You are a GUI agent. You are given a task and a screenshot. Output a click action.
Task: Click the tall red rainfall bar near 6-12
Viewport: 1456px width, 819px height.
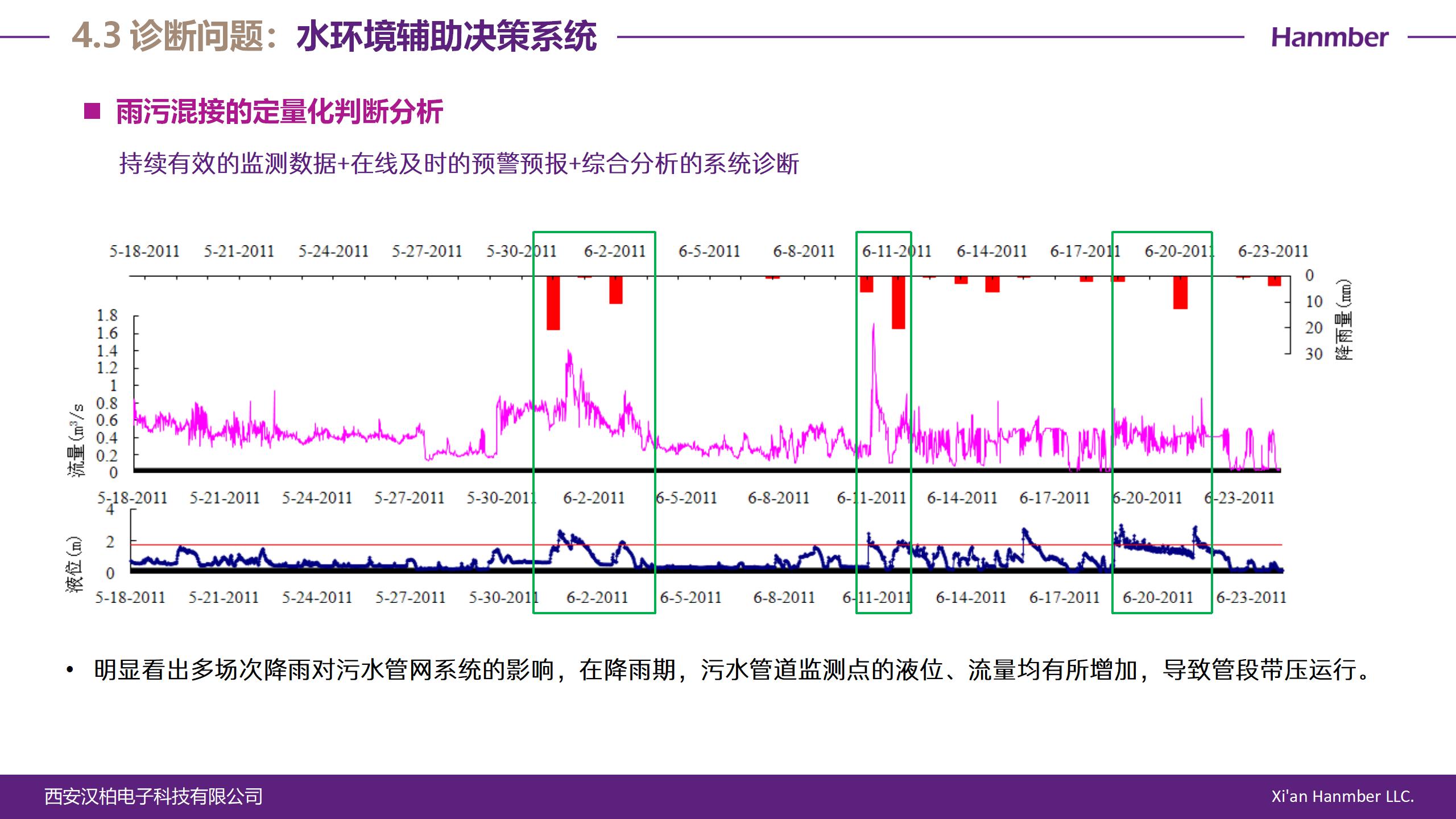[898, 303]
